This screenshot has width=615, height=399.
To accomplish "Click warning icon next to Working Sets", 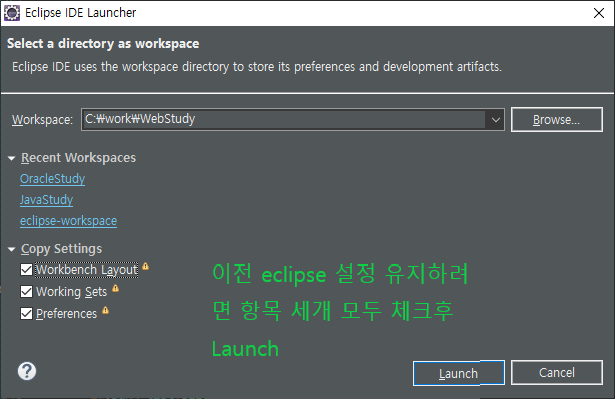I will pos(115,288).
